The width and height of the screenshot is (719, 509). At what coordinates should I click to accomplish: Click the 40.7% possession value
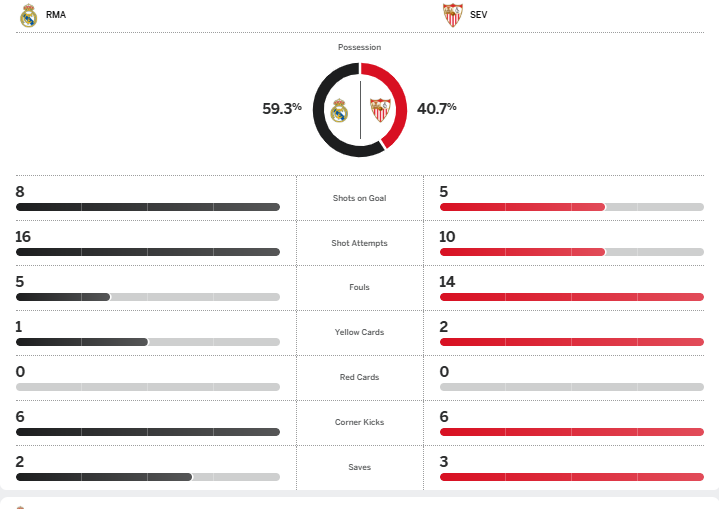click(x=437, y=109)
